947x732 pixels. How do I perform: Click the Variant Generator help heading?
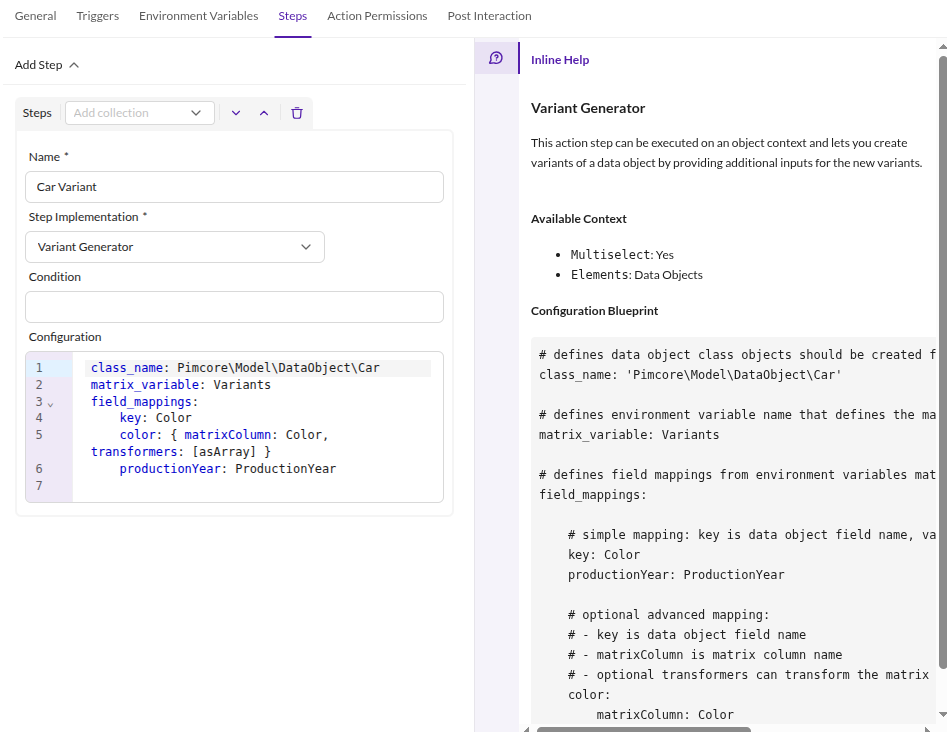(588, 108)
